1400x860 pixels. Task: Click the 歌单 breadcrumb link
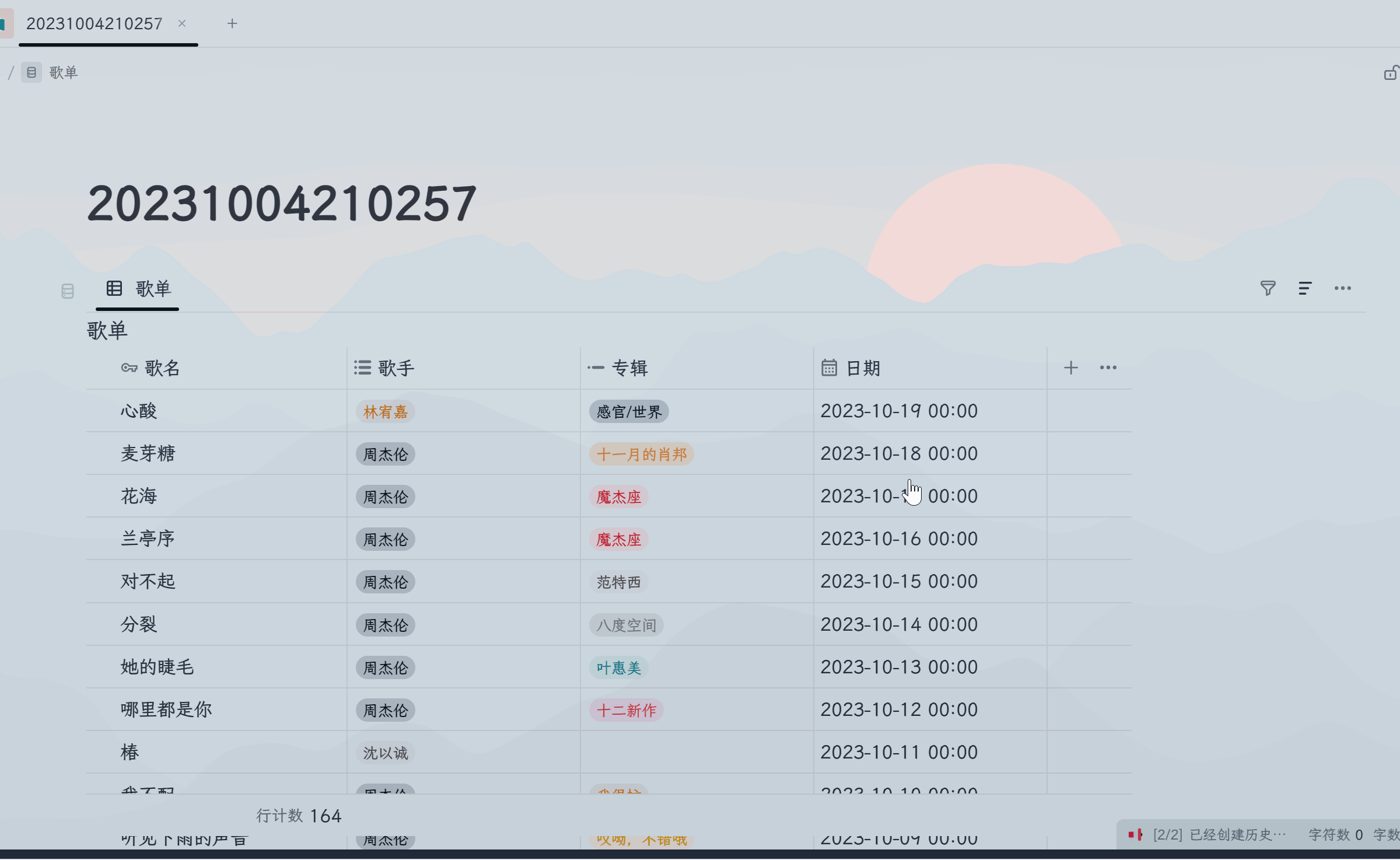pyautogui.click(x=63, y=72)
